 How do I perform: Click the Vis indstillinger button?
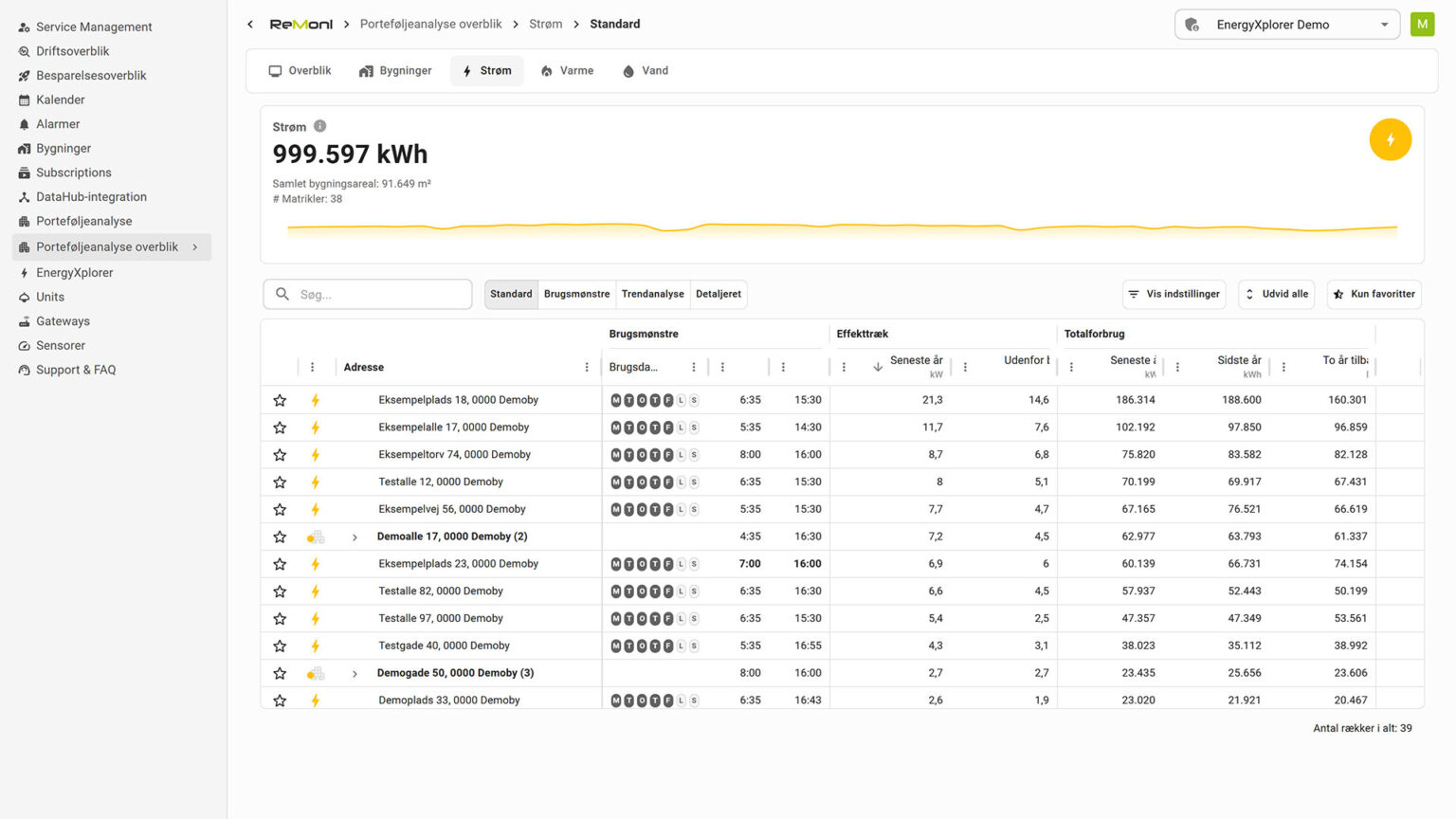[1174, 295]
